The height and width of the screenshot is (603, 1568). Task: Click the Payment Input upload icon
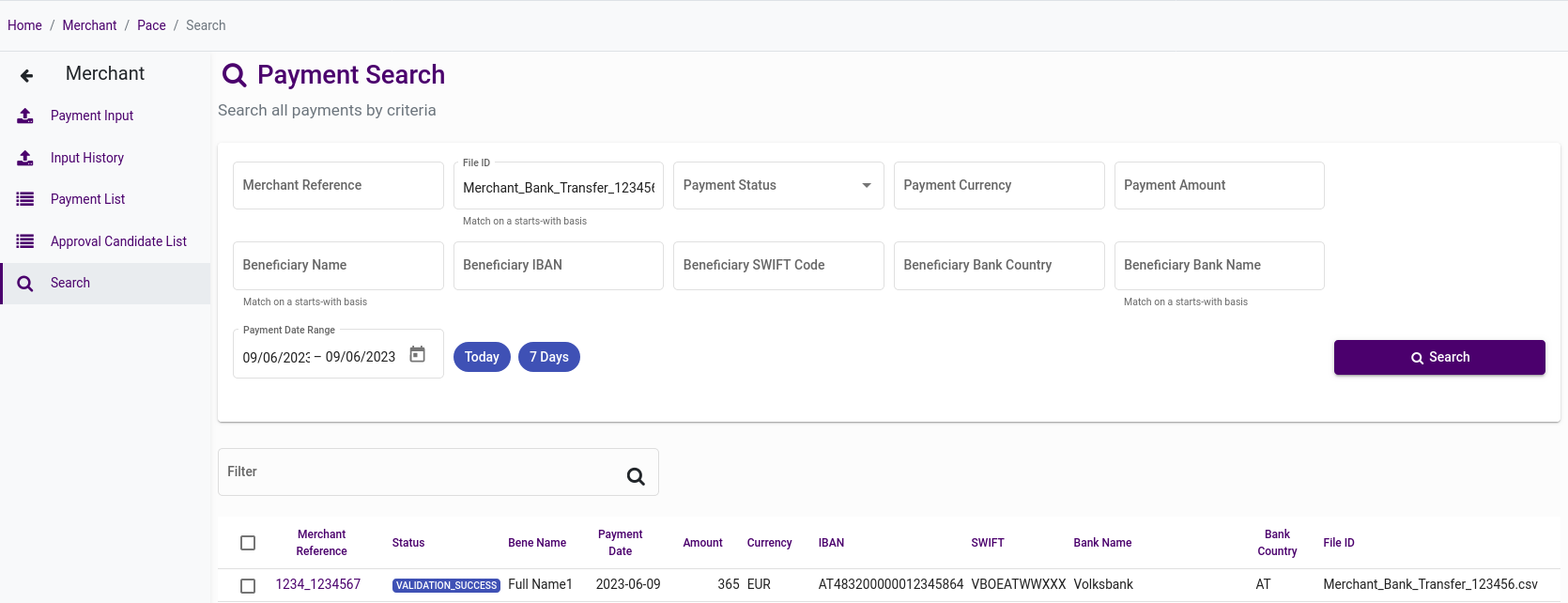[x=25, y=116]
